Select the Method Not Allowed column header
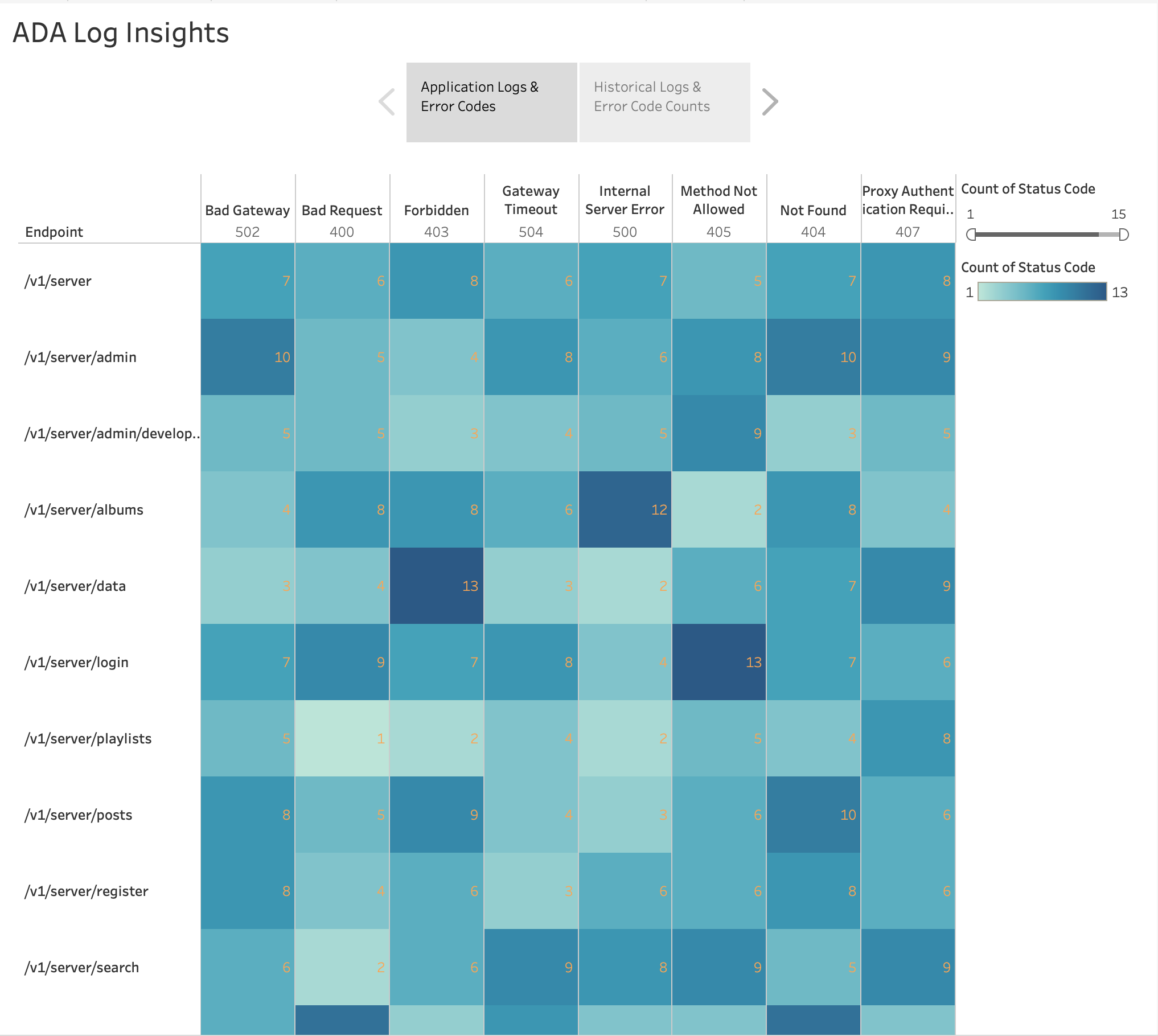This screenshot has width=1158, height=1036. coord(718,200)
